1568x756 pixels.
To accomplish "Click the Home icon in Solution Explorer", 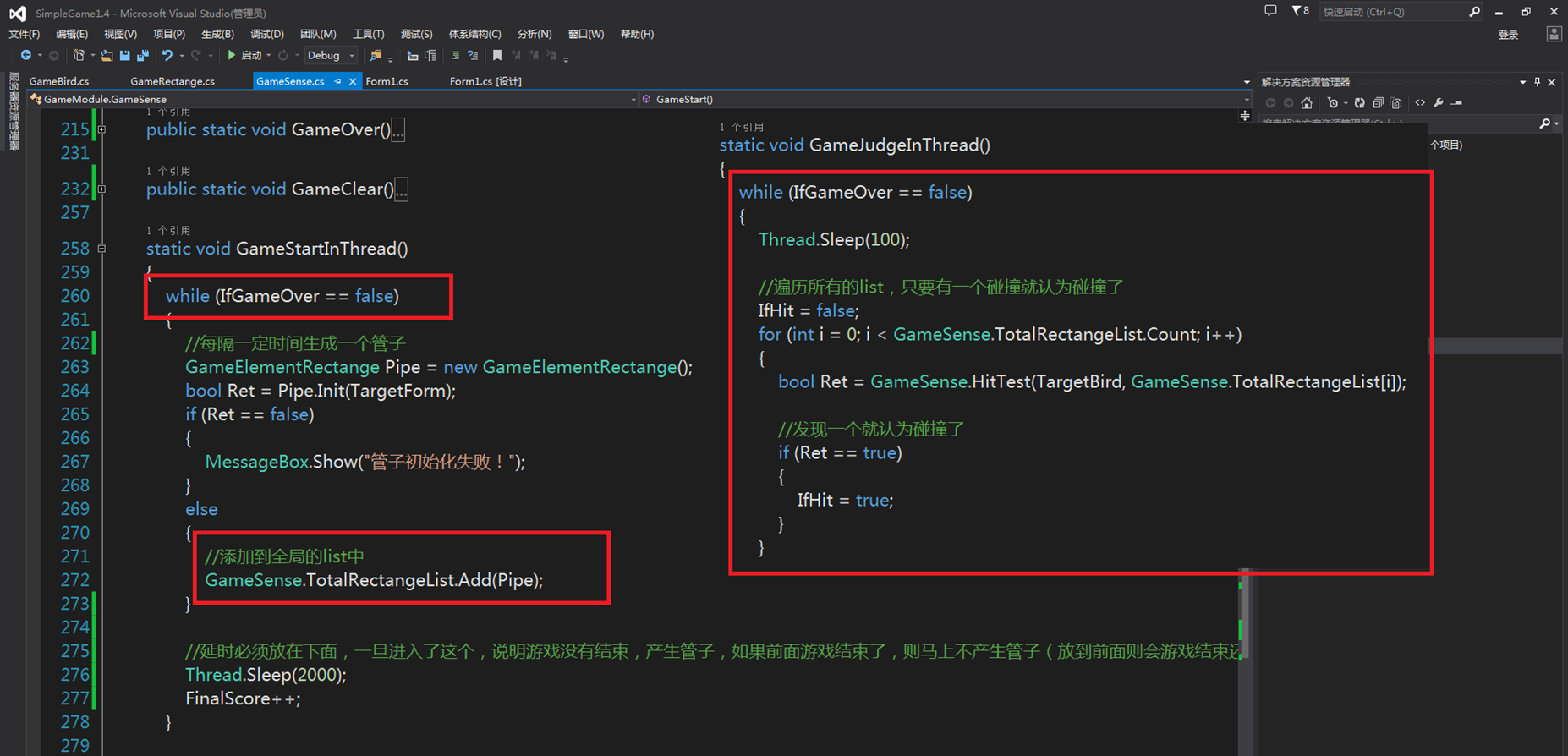I will [x=1307, y=103].
